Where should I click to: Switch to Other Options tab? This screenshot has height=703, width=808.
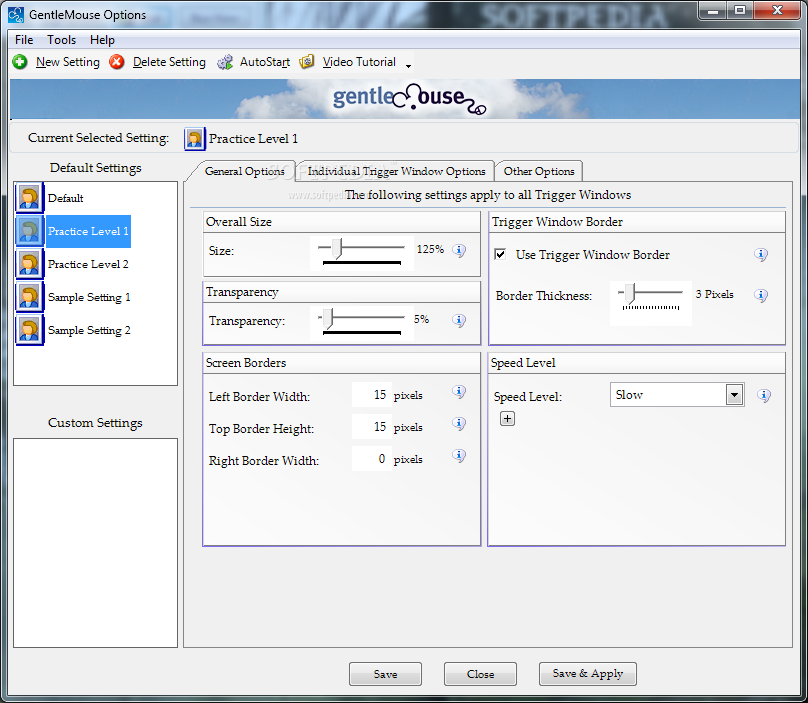point(538,171)
